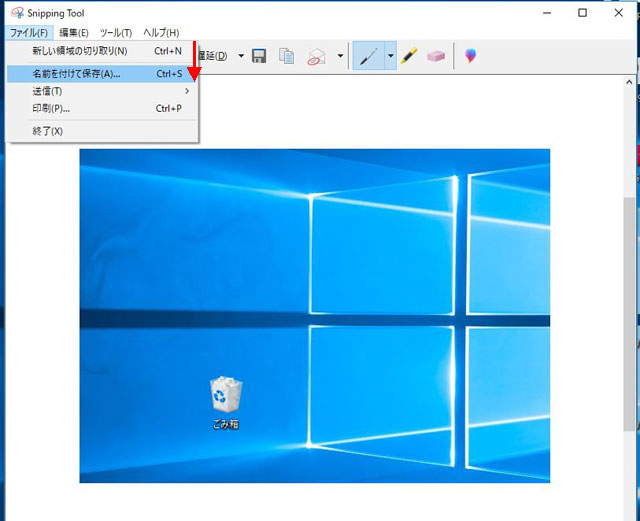Minimize the Snipping Tool window
This screenshot has width=640, height=521.
(547, 13)
